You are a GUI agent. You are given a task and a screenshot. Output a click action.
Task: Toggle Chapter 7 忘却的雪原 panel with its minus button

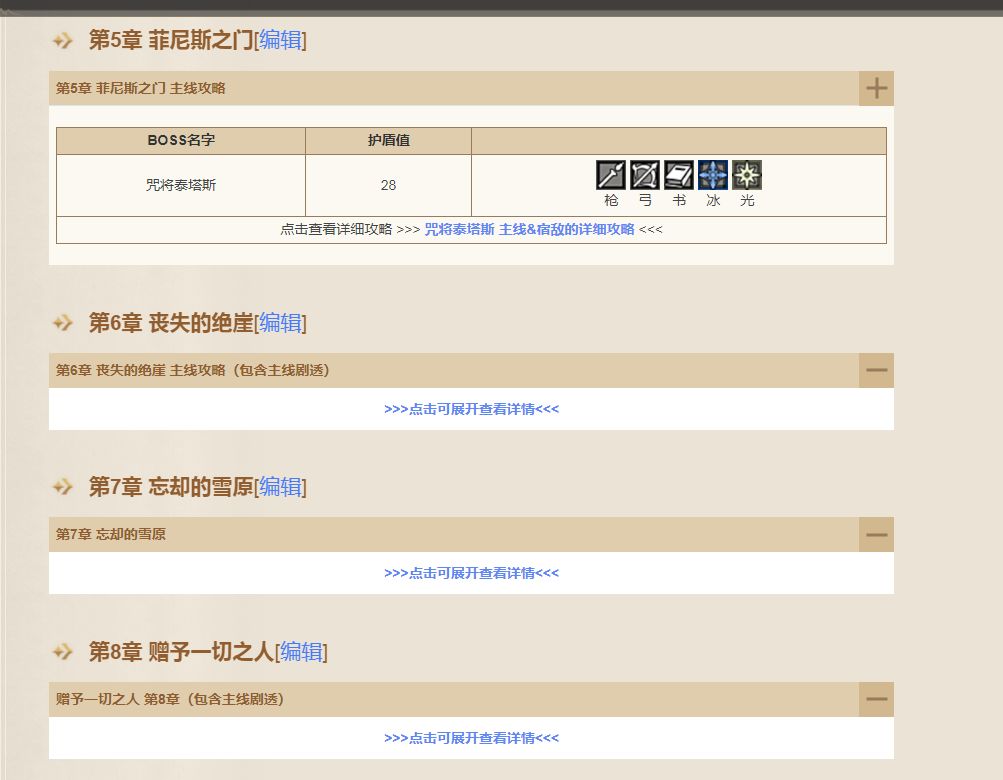pyautogui.click(x=876, y=534)
